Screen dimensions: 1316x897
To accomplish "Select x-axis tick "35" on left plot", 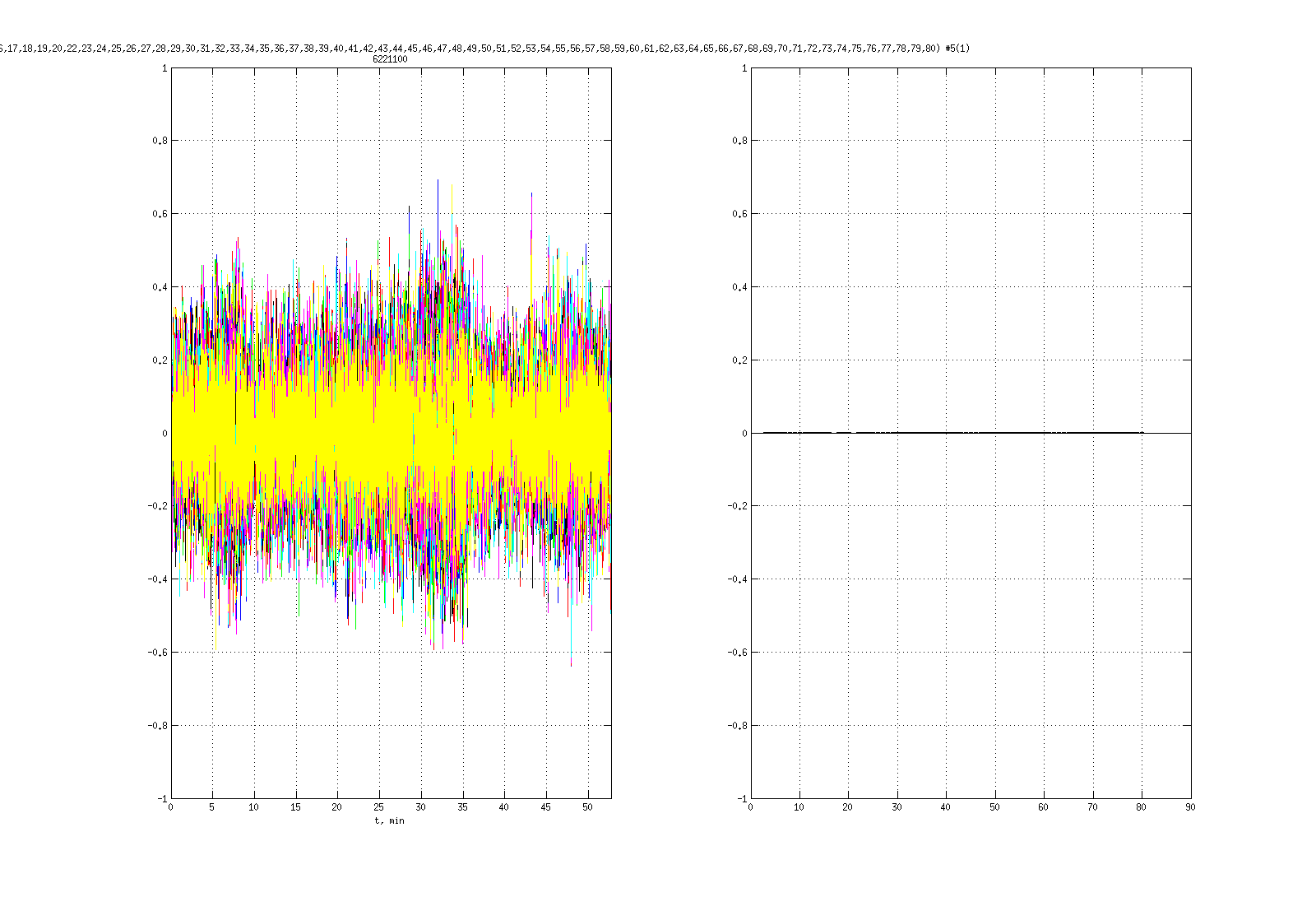I will 462,807.
